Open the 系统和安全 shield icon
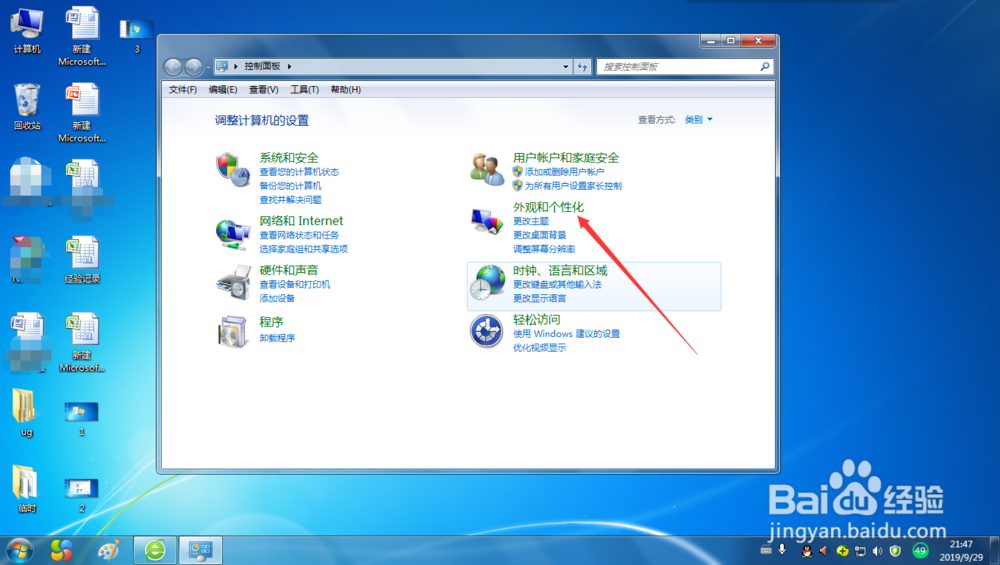 click(232, 170)
